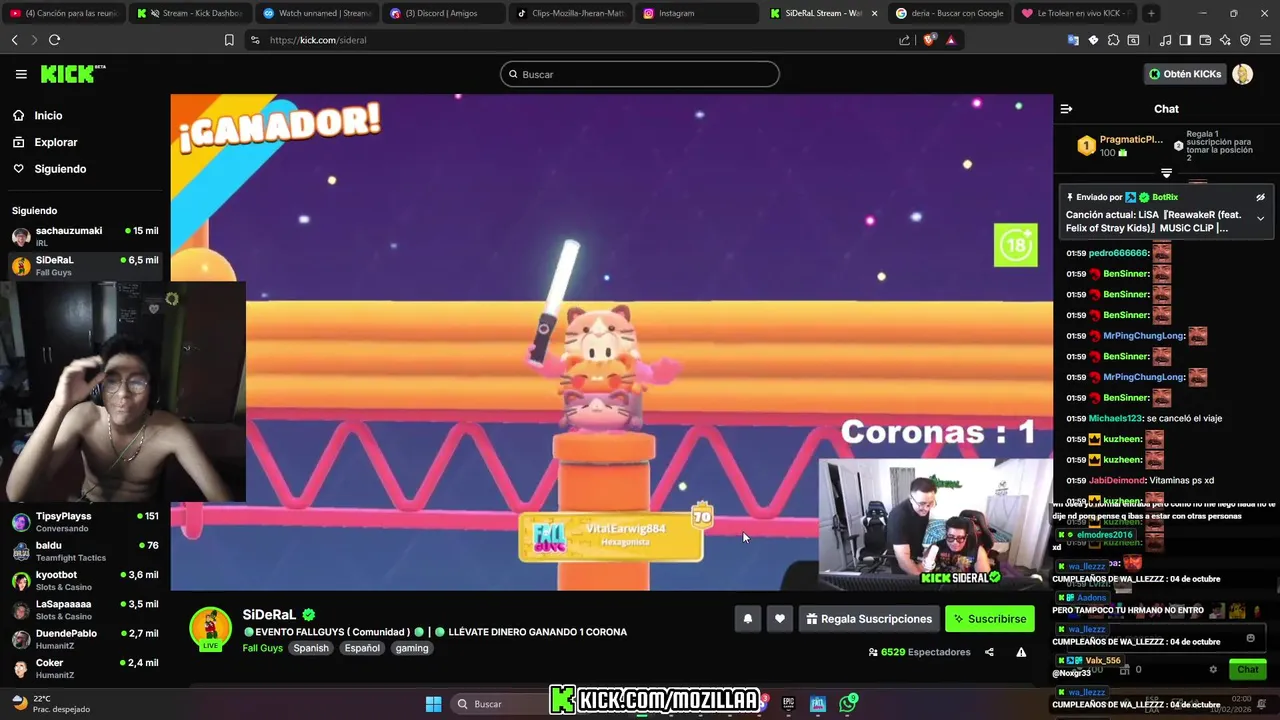Screen dimensions: 1280x720
Task: Follow the channel with the heart button
Action: click(780, 619)
